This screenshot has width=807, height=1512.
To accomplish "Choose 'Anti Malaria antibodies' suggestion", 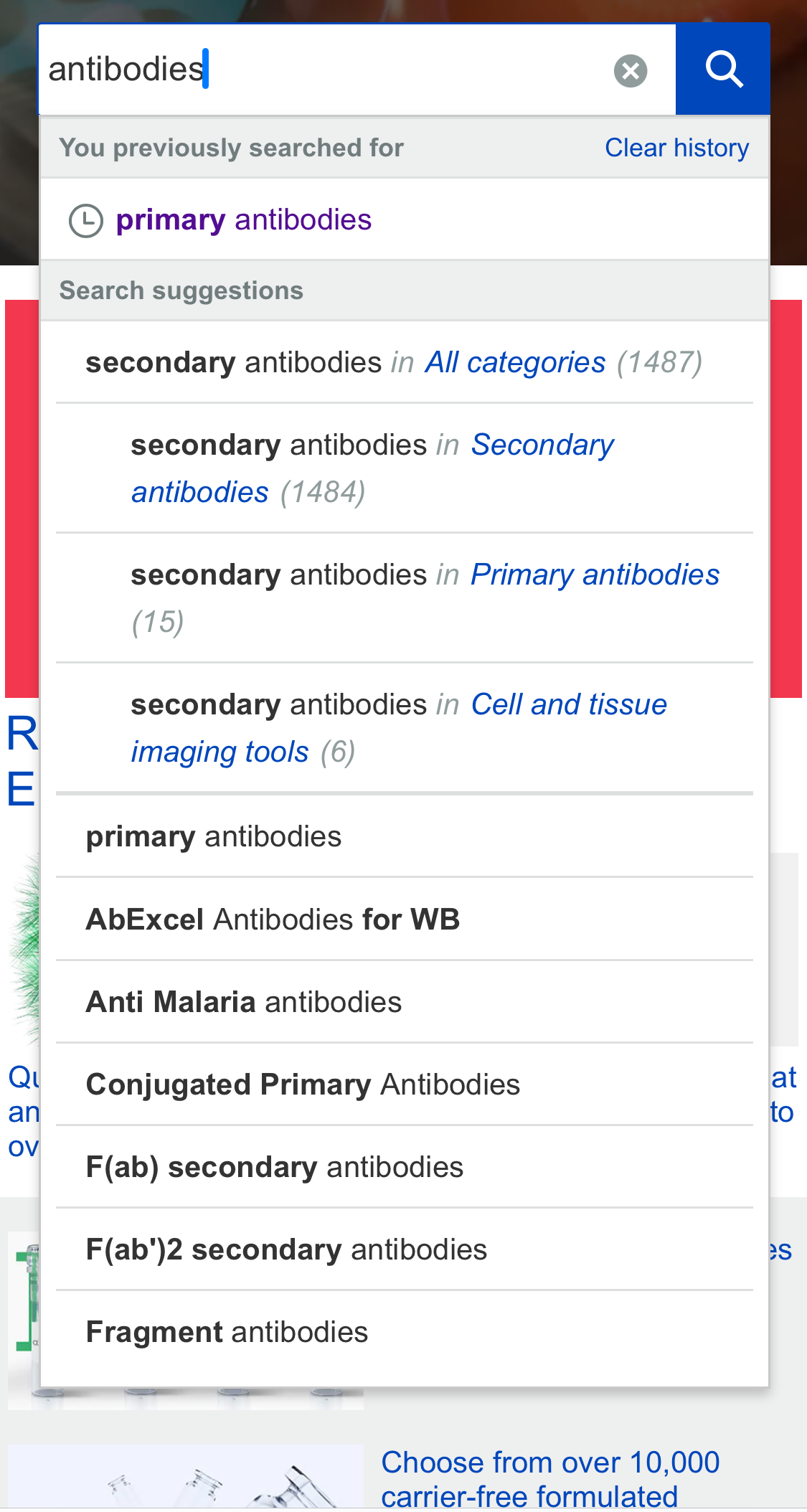I will pyautogui.click(x=243, y=1001).
